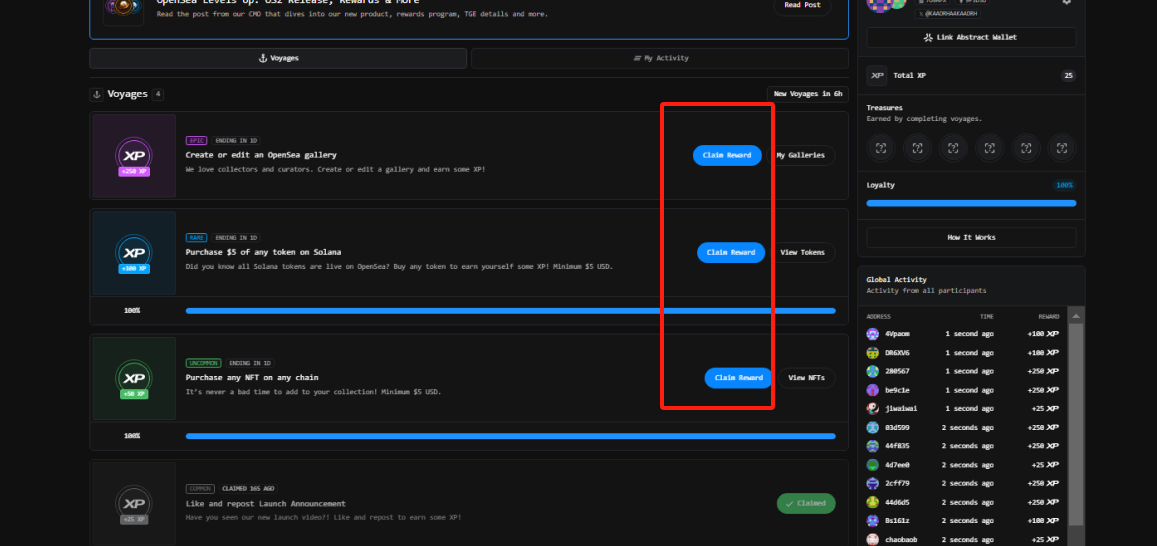Open avatar of address 2cff79
Viewport: 1157px width, 546px height.
click(873, 483)
